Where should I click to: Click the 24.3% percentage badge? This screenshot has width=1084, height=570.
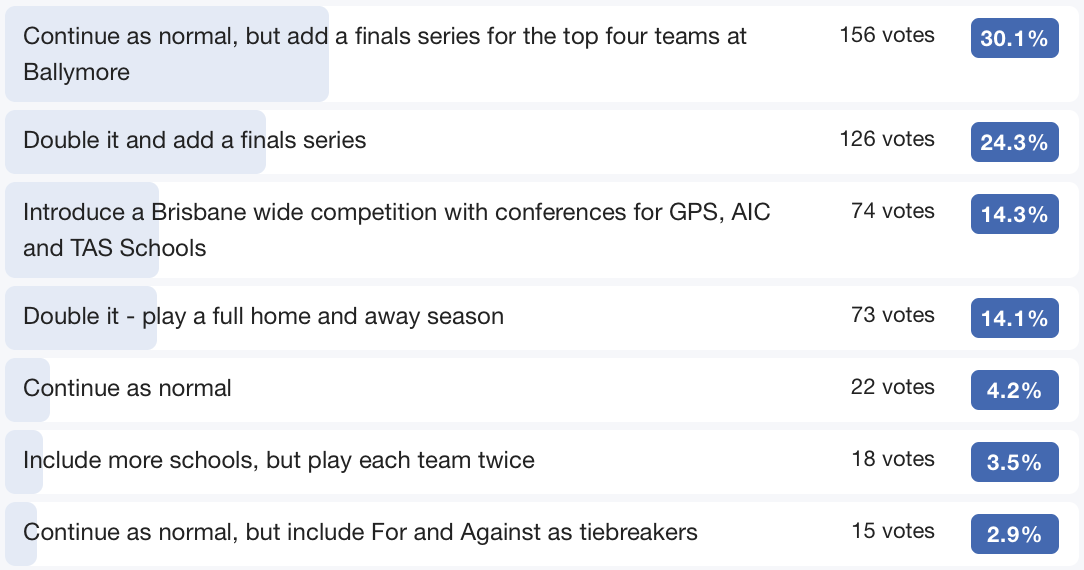[1014, 142]
